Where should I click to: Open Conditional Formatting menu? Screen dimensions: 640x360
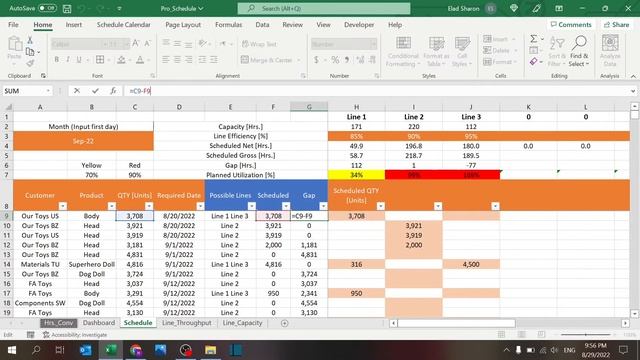click(x=403, y=51)
